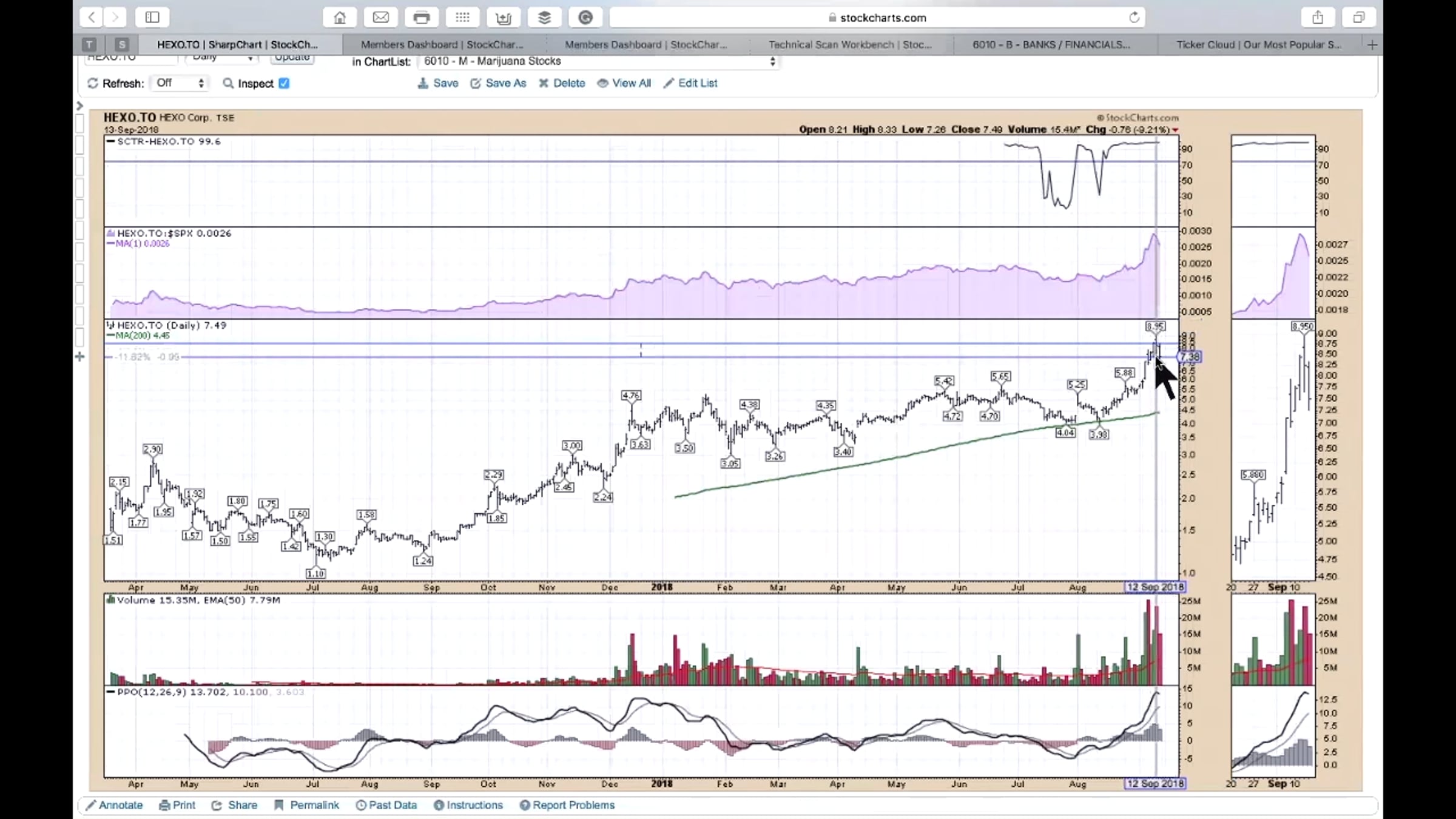Click the 3.98 low price label
This screenshot has width=1456, height=819.
[1099, 434]
